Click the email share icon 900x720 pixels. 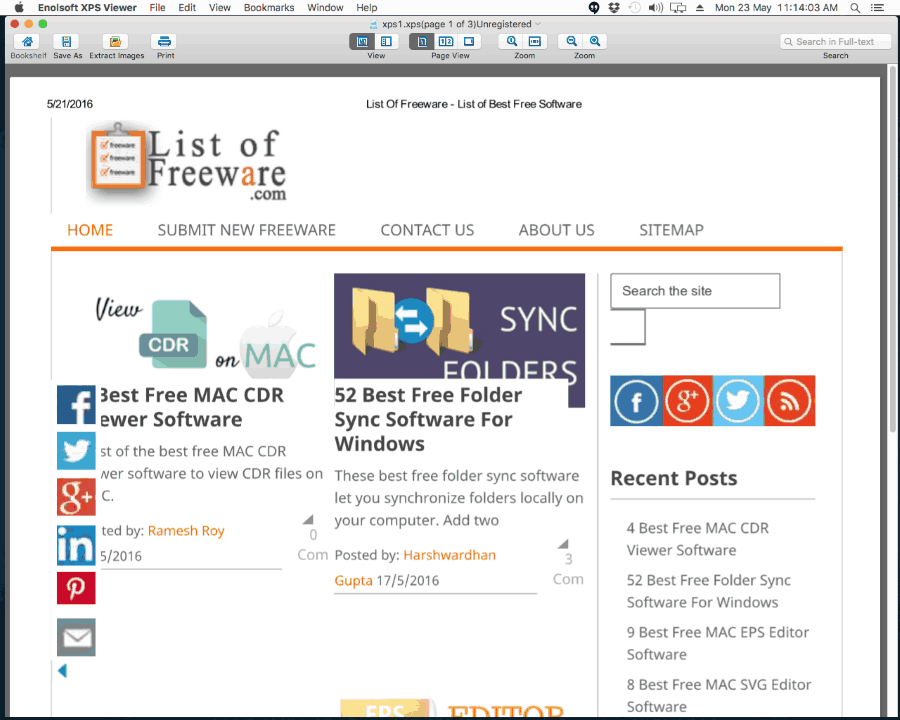[x=76, y=637]
